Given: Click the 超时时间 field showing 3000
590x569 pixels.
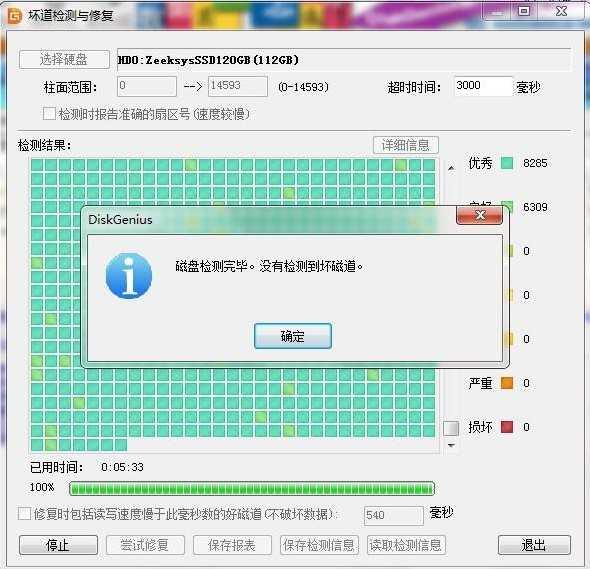Looking at the screenshot, I should [483, 86].
